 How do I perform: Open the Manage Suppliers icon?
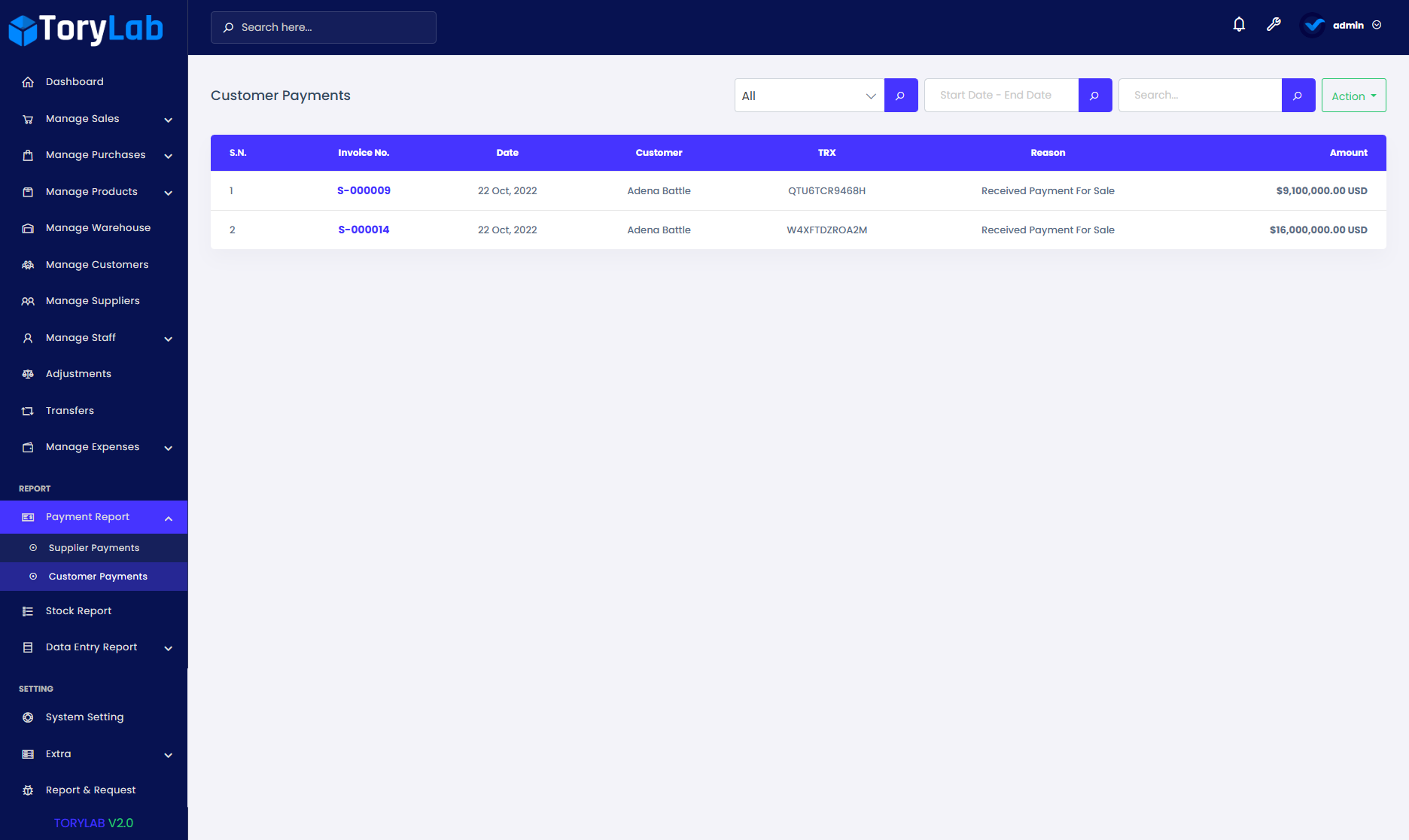[28, 300]
